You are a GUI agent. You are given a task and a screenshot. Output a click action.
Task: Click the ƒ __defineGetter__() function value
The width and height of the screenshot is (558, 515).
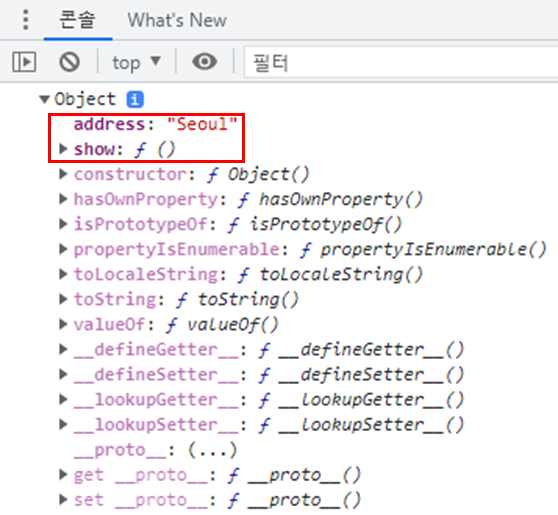[361, 350]
